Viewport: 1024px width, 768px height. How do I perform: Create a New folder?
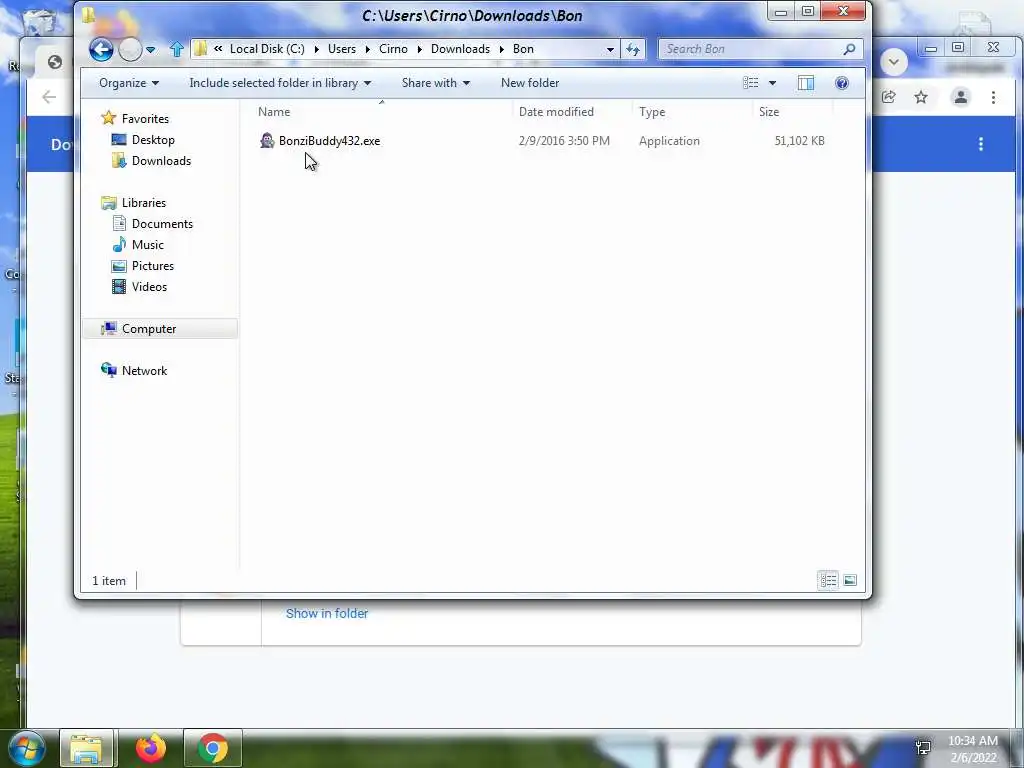(530, 83)
